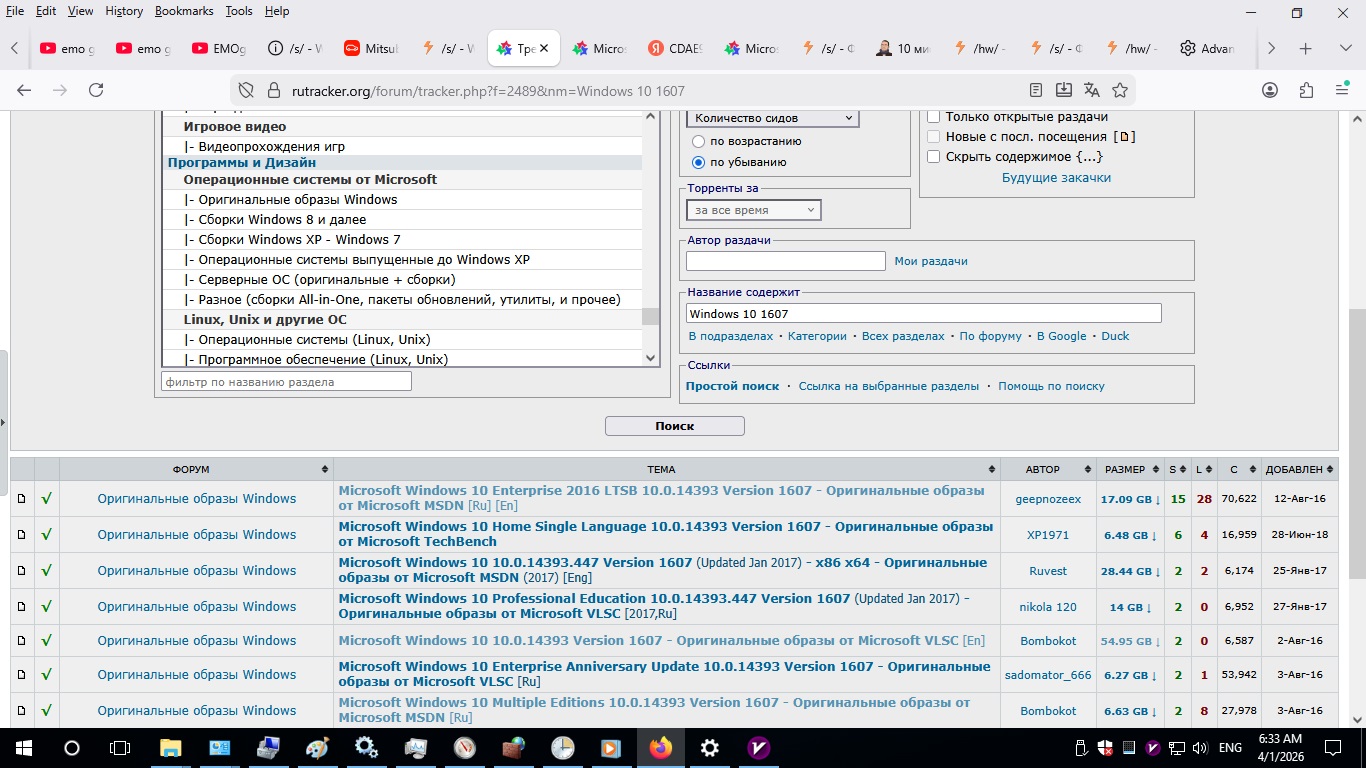Open the 'Будущие закачки' link
Image resolution: width=1366 pixels, height=768 pixels.
click(1056, 178)
